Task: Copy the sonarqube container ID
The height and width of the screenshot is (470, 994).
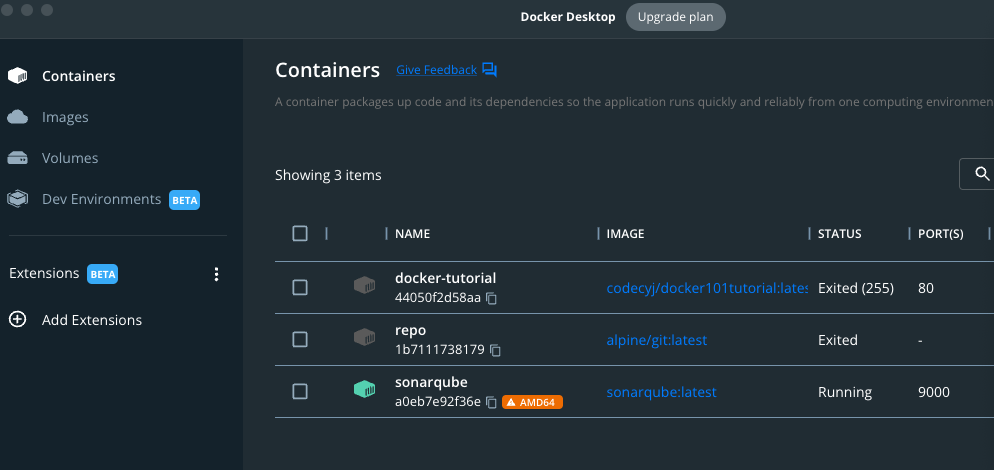Action: point(491,402)
